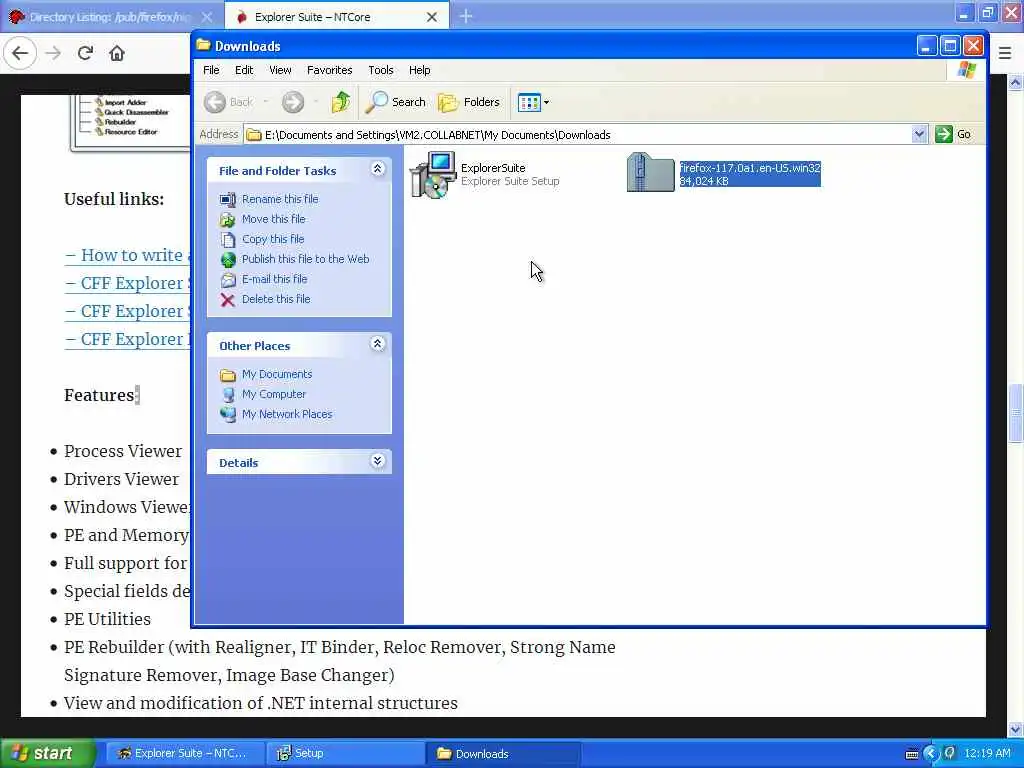Click the ExplorerSuite file name label
The height and width of the screenshot is (768, 1024).
493,168
